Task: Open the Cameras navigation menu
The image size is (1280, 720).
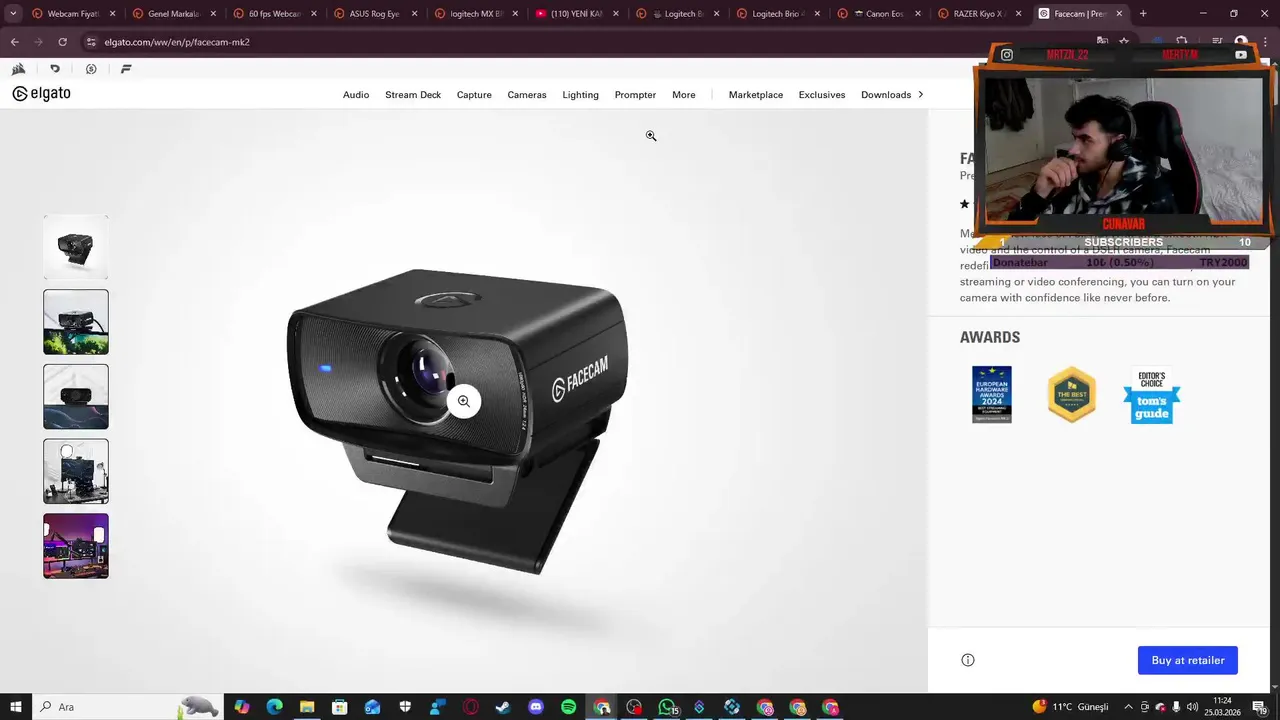Action: [x=527, y=95]
